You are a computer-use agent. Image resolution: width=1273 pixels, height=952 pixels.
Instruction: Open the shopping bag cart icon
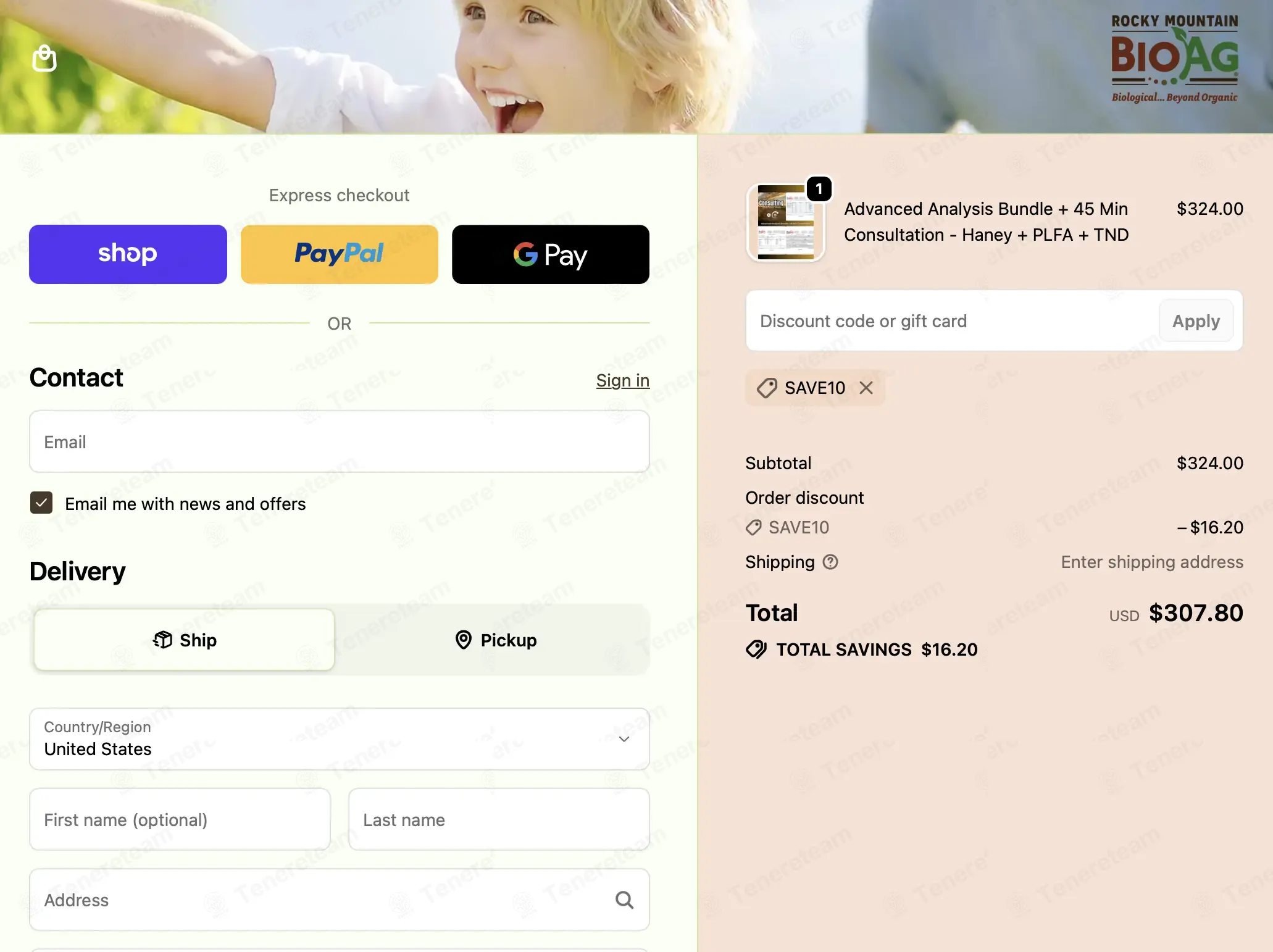coord(44,59)
